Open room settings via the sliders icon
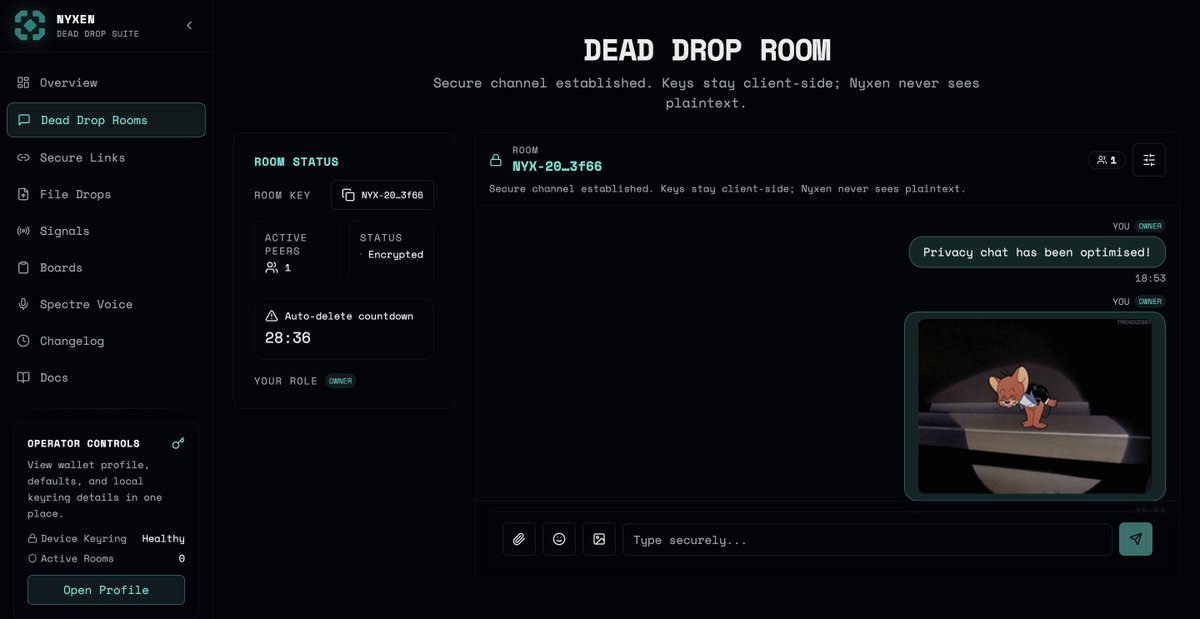The height and width of the screenshot is (619, 1200). 1148,159
